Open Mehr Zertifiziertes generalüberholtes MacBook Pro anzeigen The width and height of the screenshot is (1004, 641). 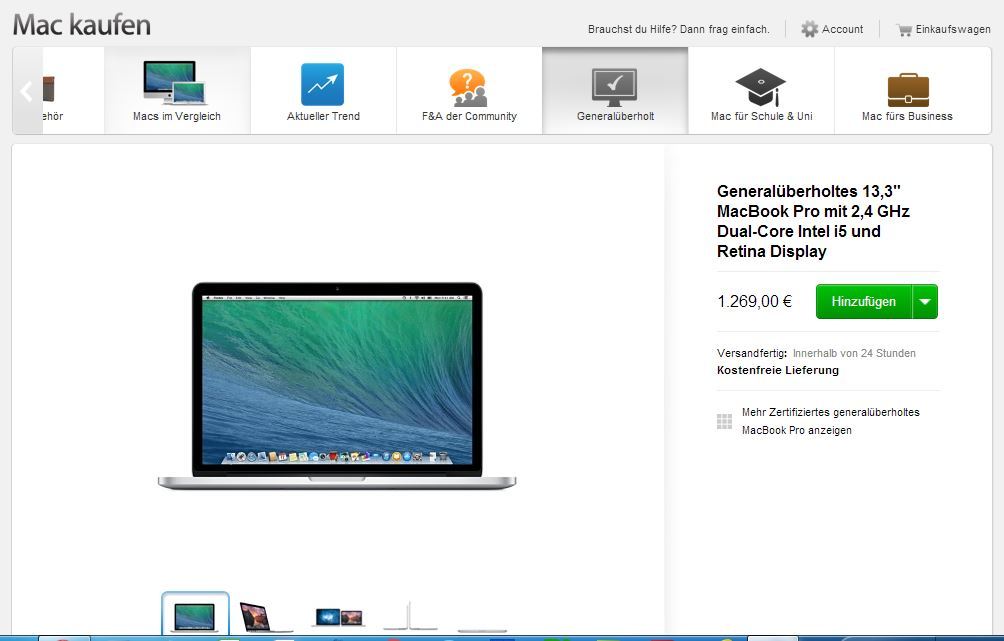tap(830, 421)
